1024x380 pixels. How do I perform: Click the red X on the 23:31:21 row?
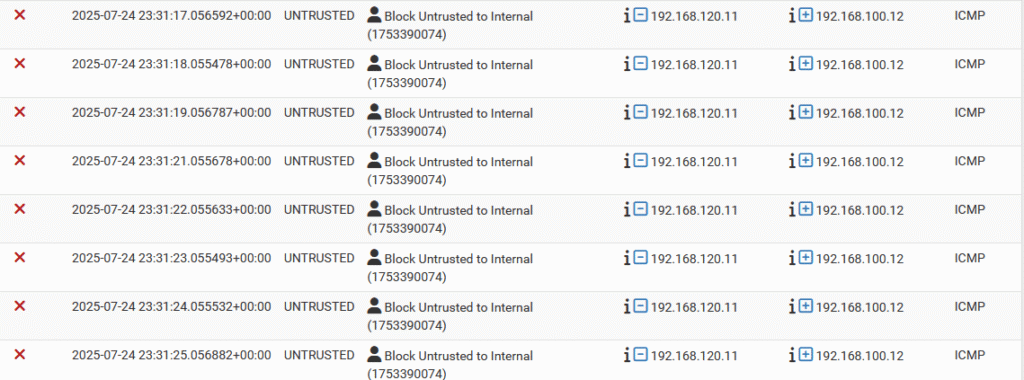point(20,160)
